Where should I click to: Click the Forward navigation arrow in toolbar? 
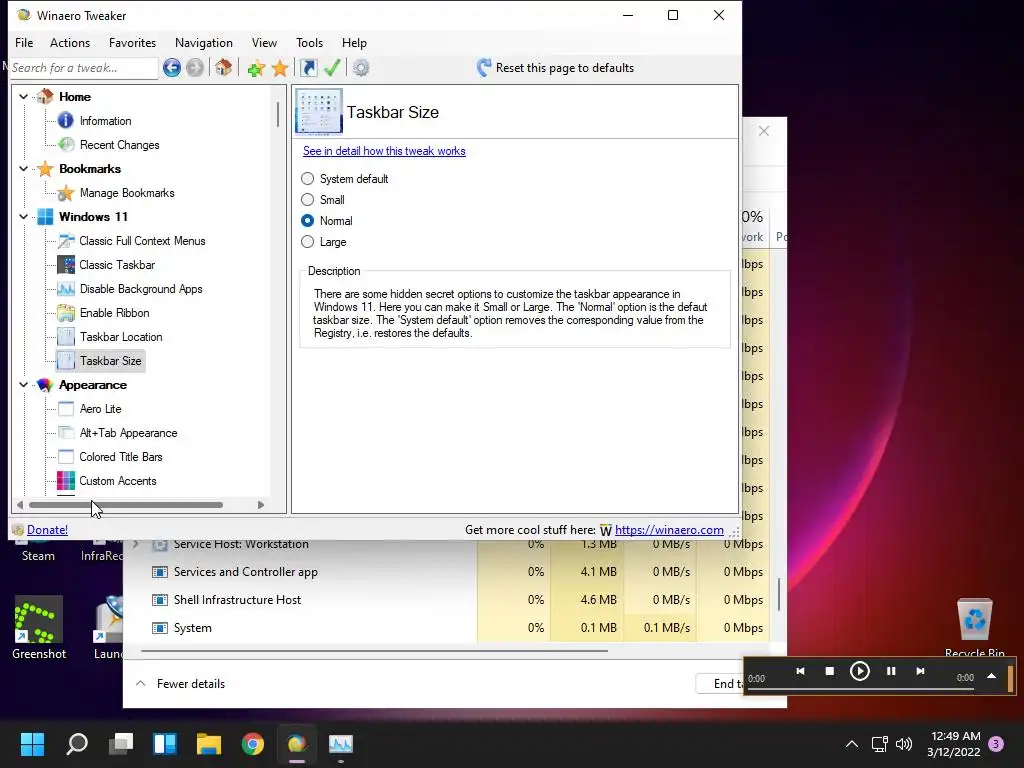[195, 67]
